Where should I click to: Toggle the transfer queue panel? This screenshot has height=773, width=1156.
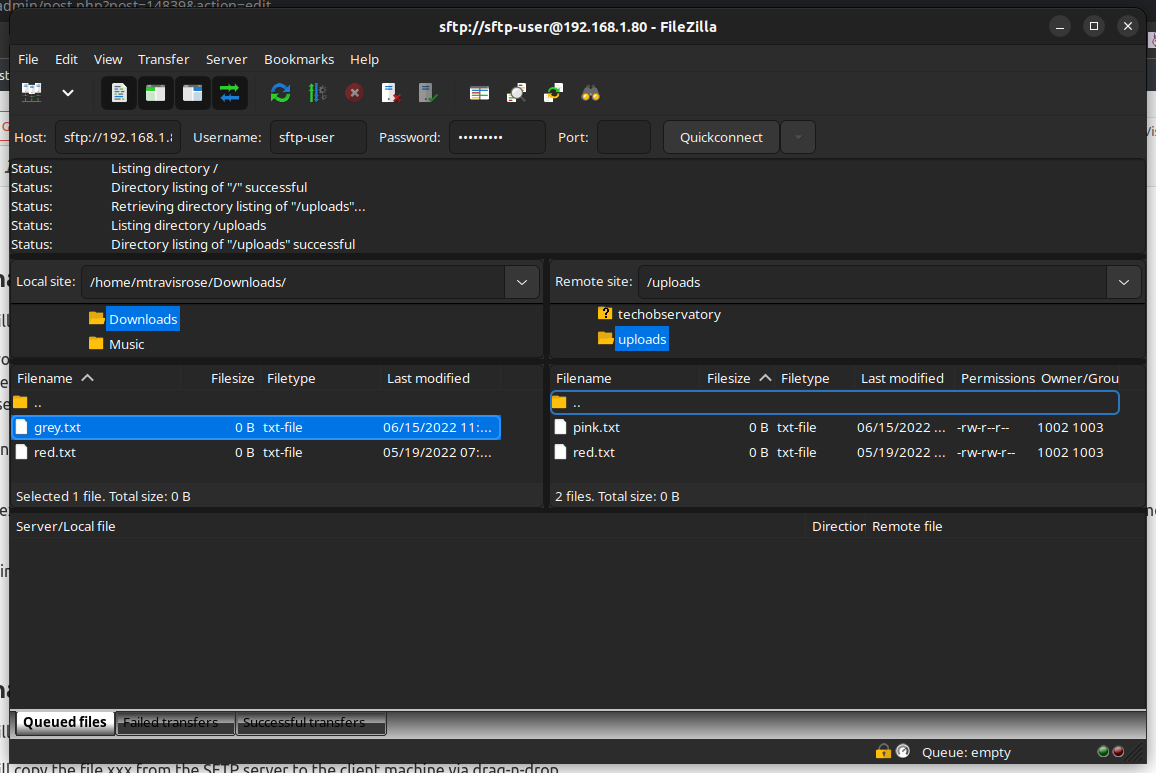[229, 92]
